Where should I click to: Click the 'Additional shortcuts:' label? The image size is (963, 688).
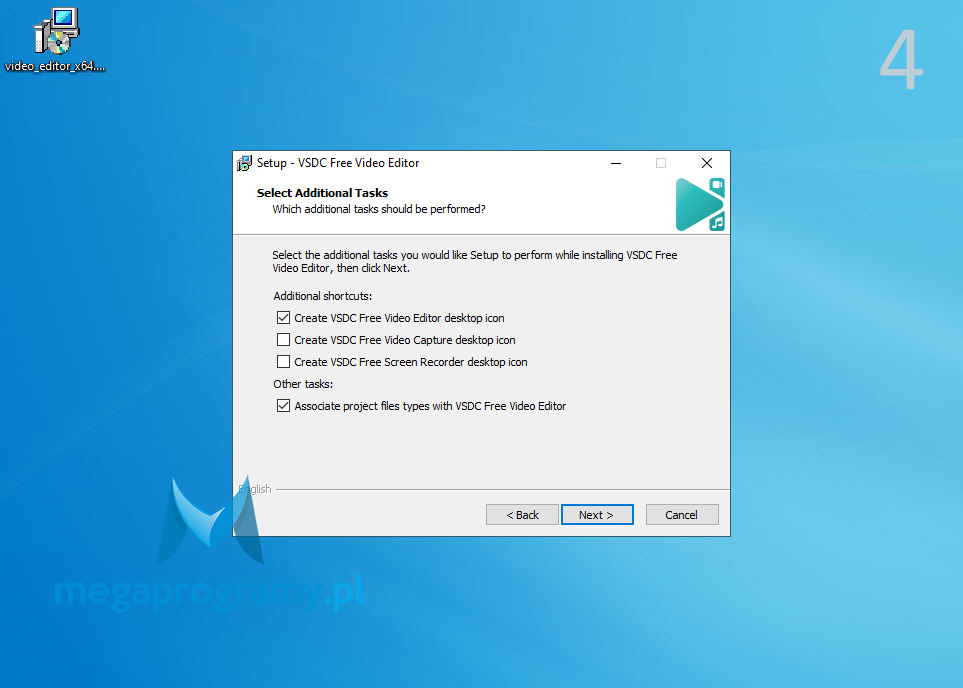323,296
